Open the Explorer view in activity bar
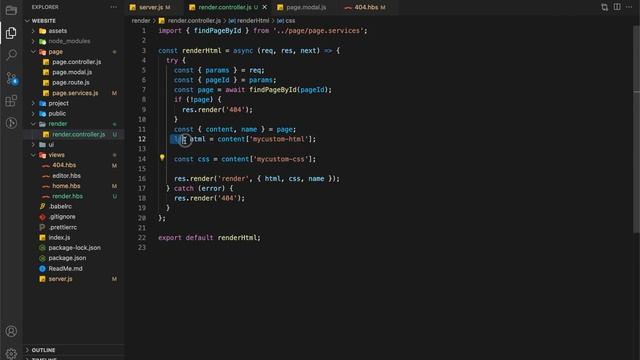The image size is (640, 360). coord(11,33)
